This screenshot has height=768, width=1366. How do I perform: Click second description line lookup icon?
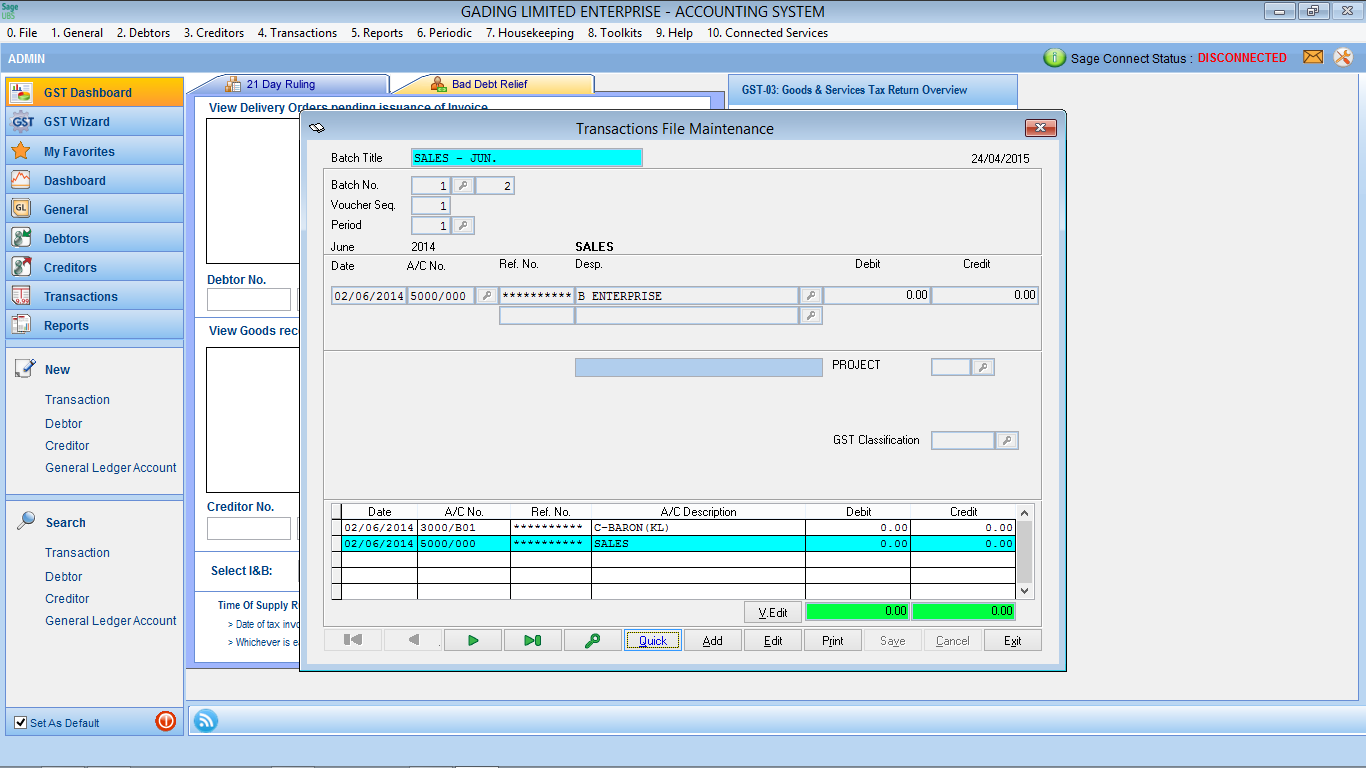pos(811,316)
